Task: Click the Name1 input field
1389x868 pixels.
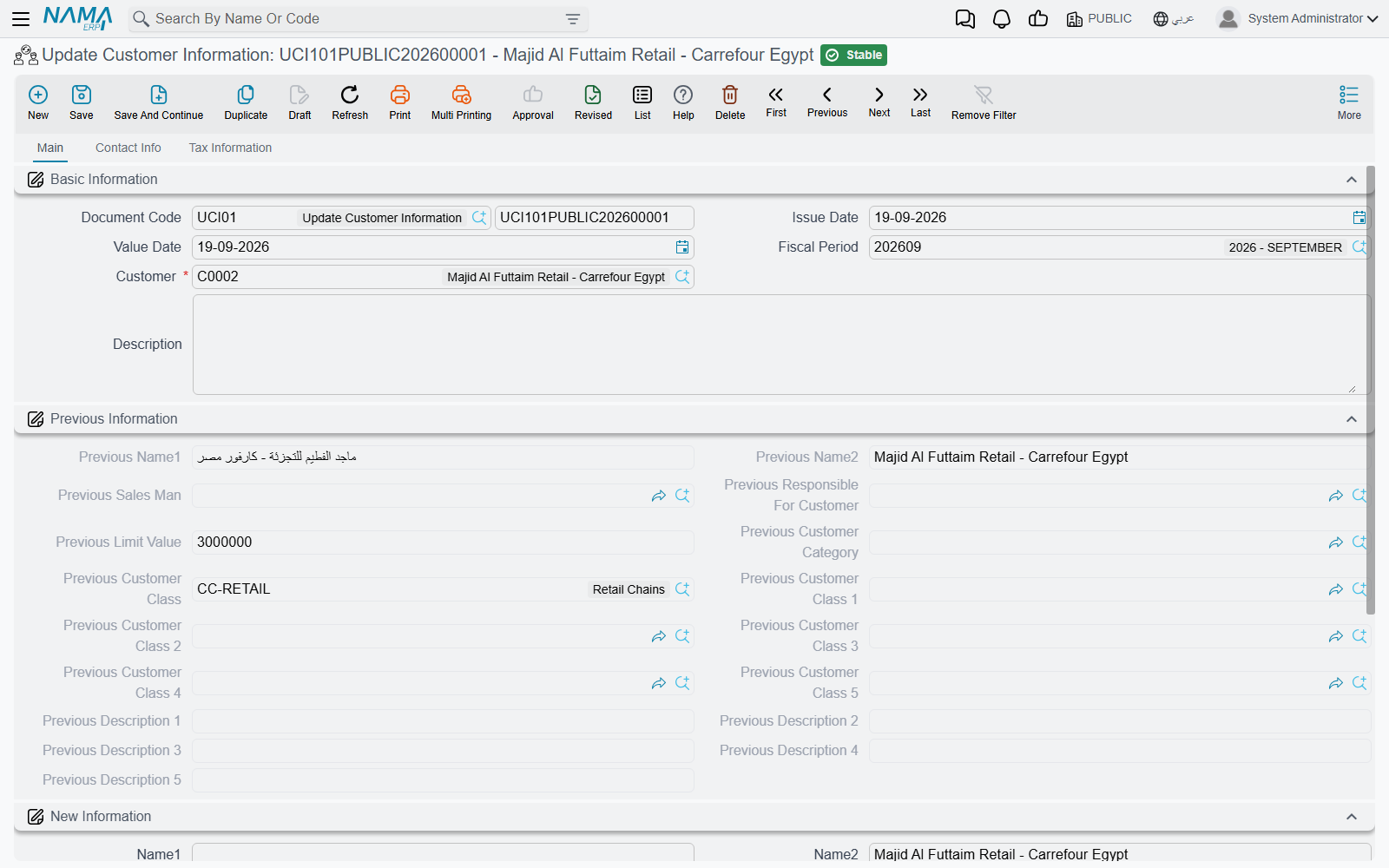Action: 443,852
